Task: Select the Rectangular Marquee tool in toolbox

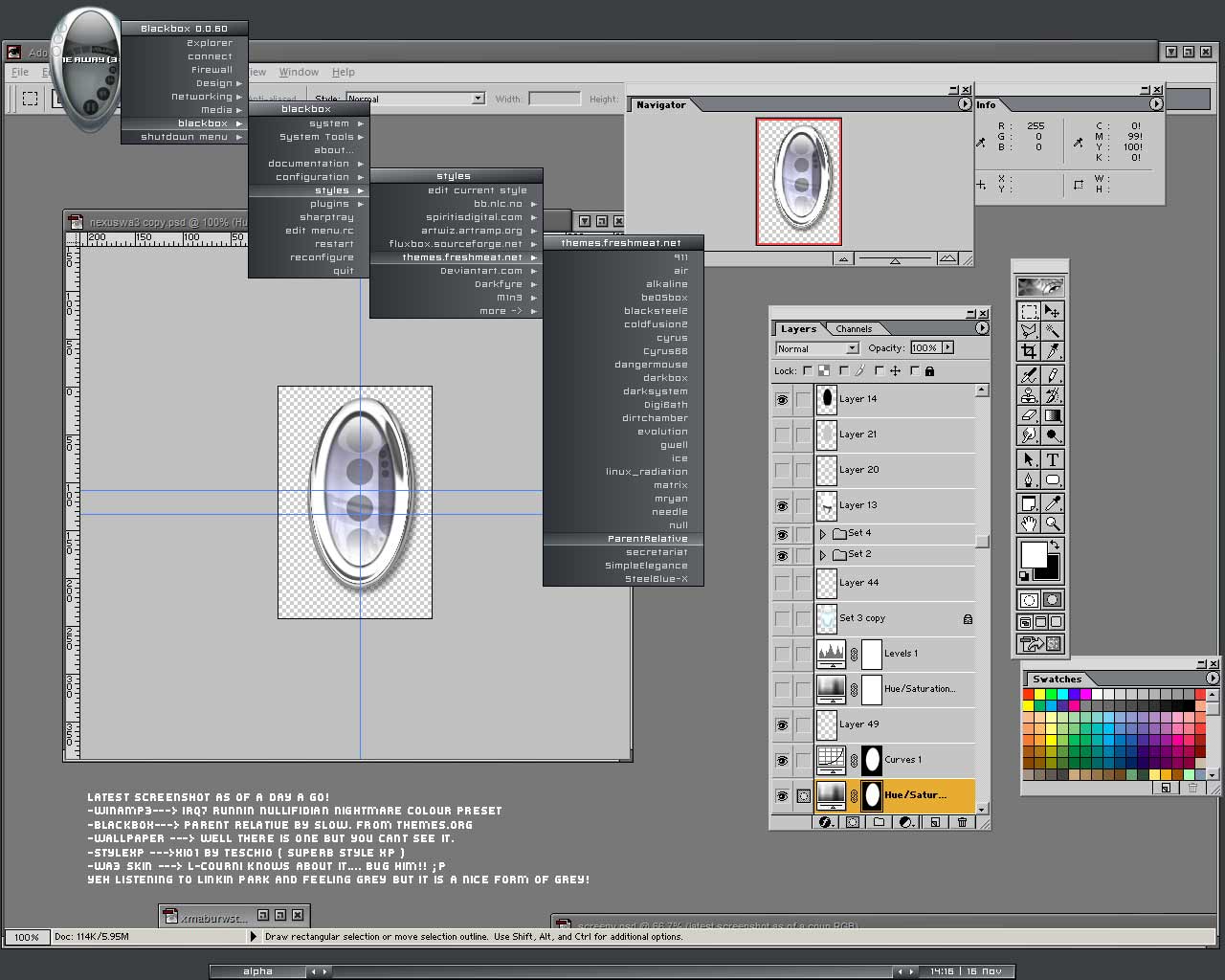Action: point(1029,312)
